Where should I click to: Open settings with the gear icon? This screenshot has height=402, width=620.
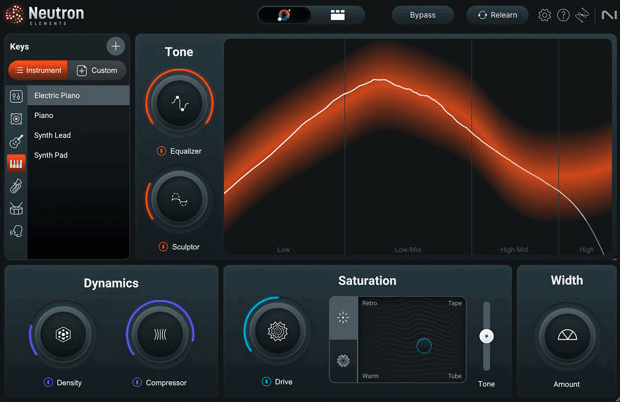(x=545, y=15)
